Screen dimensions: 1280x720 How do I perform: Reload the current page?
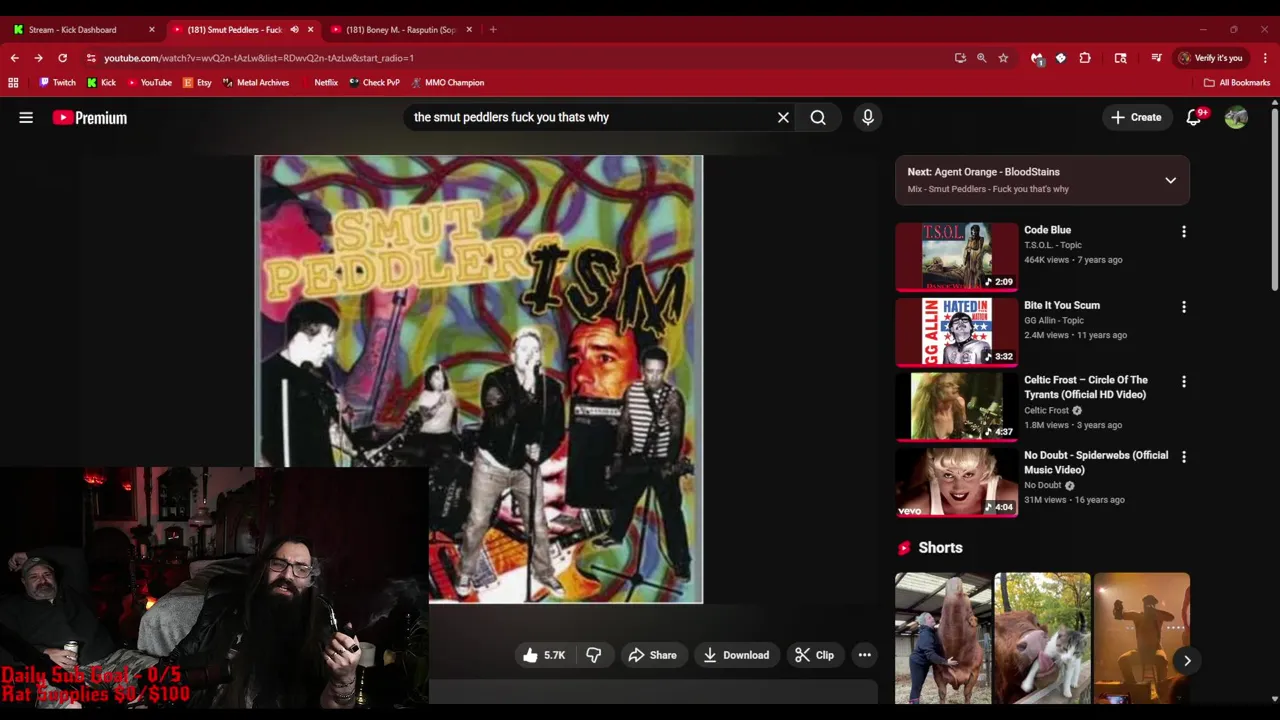pos(63,58)
